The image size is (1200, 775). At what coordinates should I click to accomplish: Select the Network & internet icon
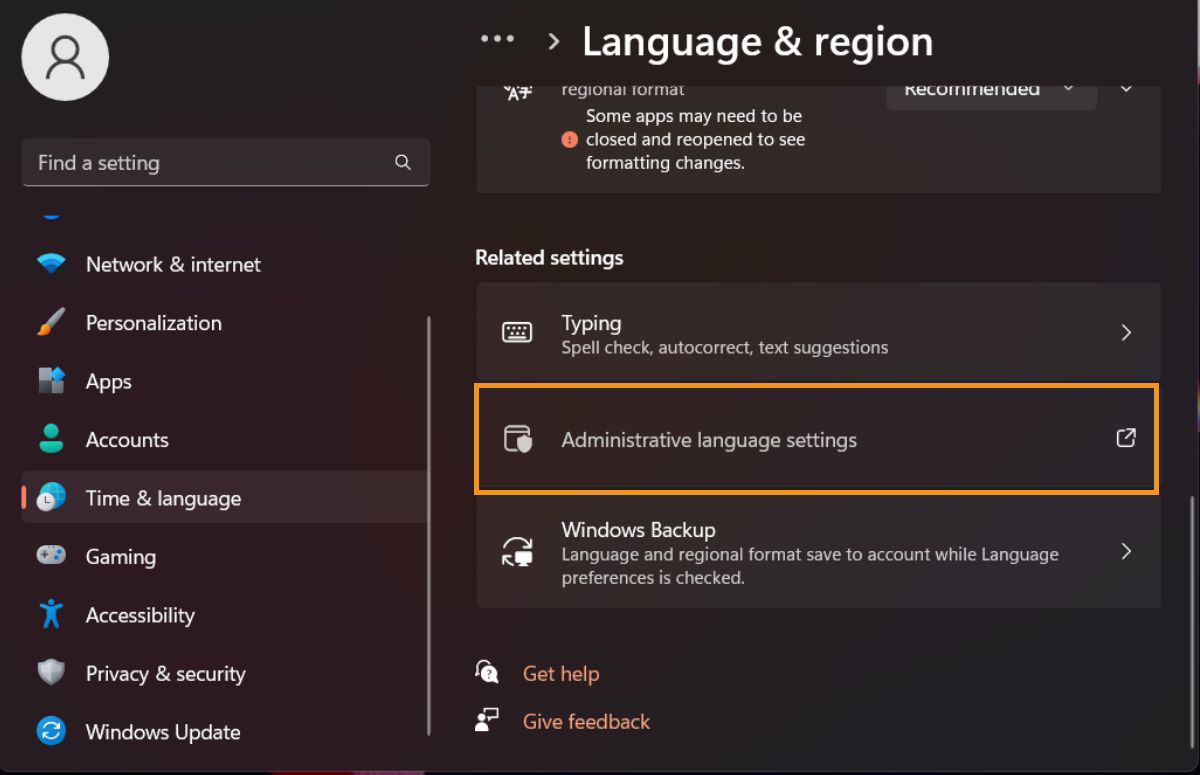click(x=50, y=264)
